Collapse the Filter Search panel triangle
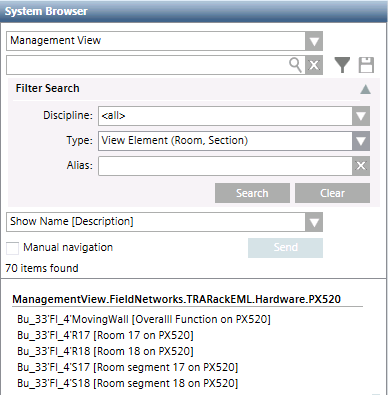The width and height of the screenshot is (388, 395). pyautogui.click(x=365, y=89)
